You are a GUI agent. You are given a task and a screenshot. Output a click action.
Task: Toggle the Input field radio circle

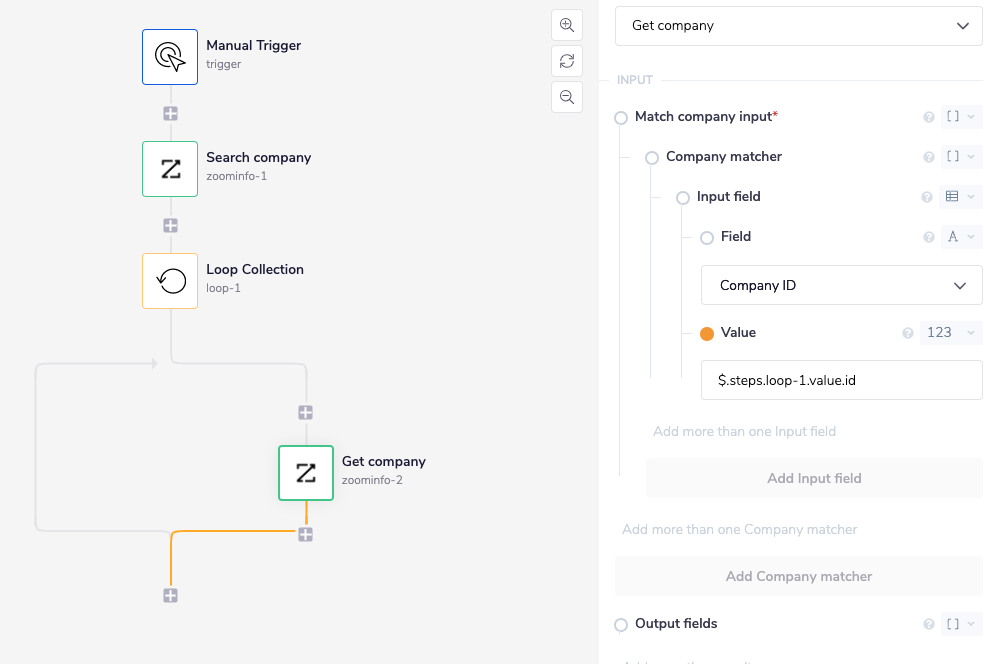pyautogui.click(x=684, y=197)
